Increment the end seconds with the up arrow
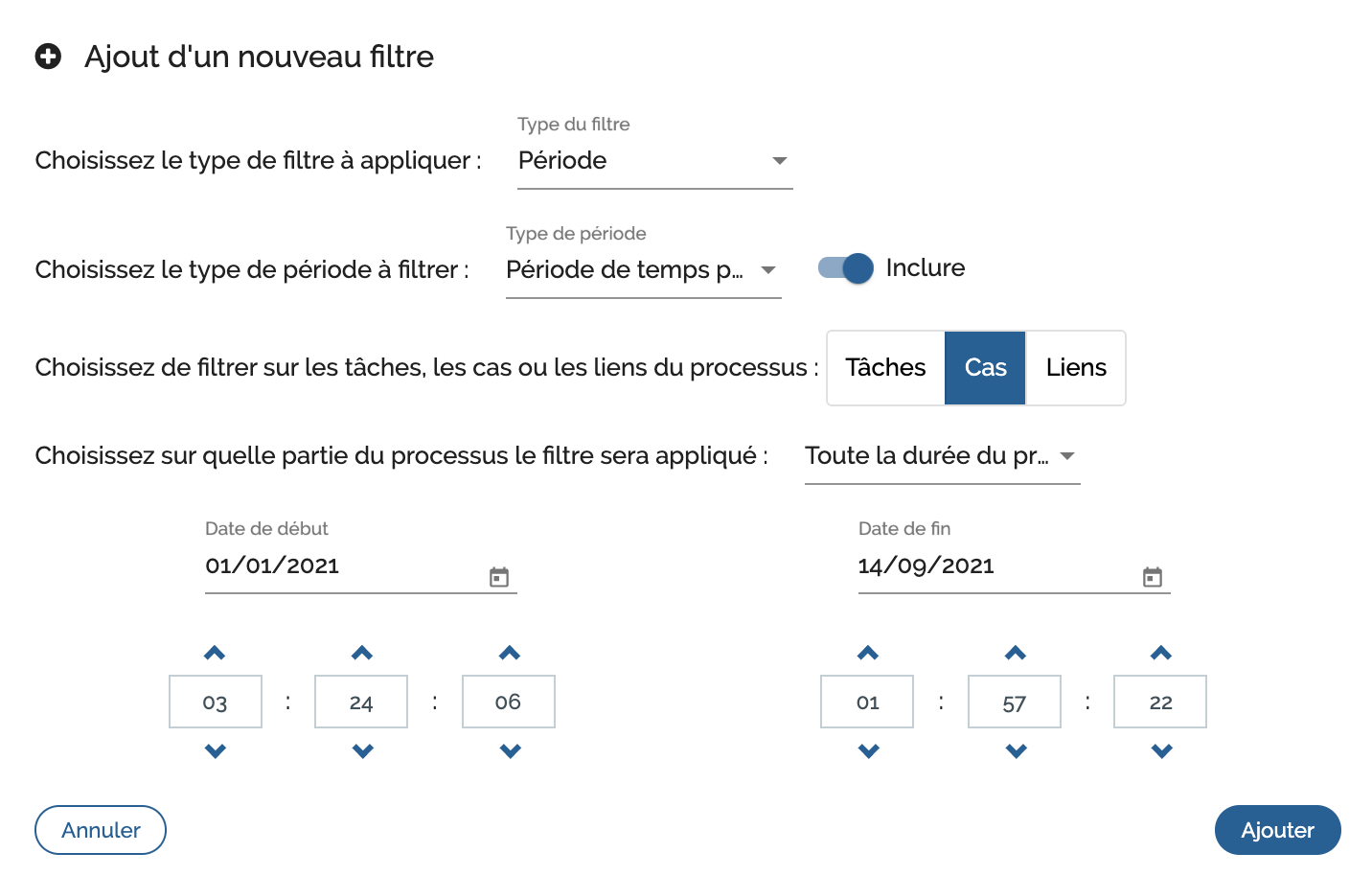The width and height of the screenshot is (1372, 876). point(1159,652)
